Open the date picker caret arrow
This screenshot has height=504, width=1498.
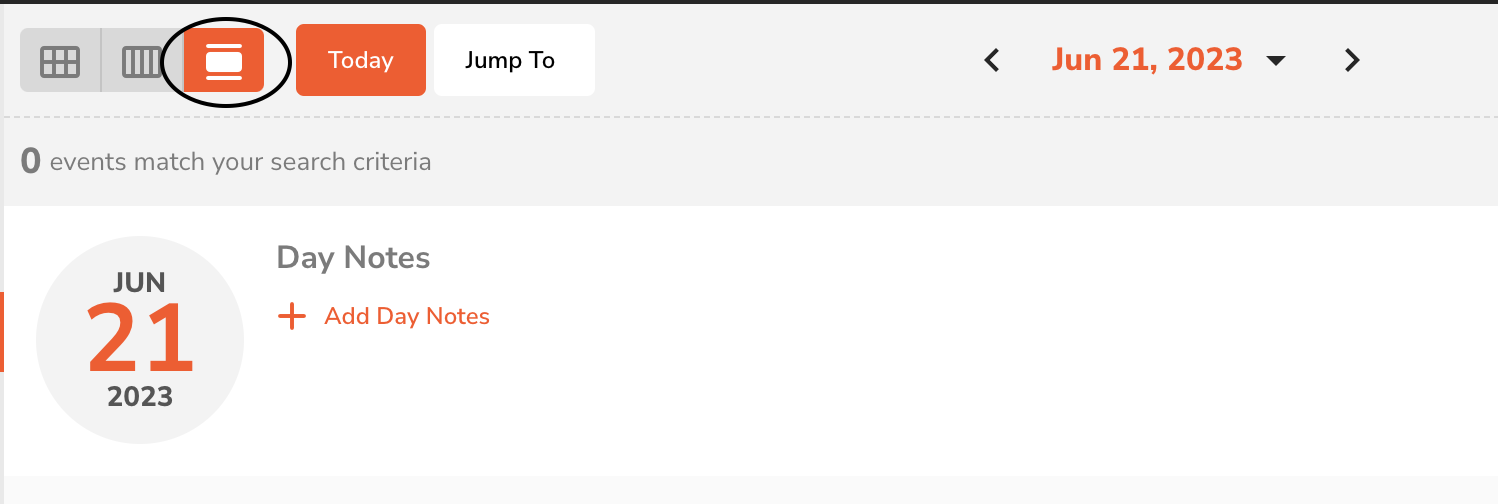1275,61
